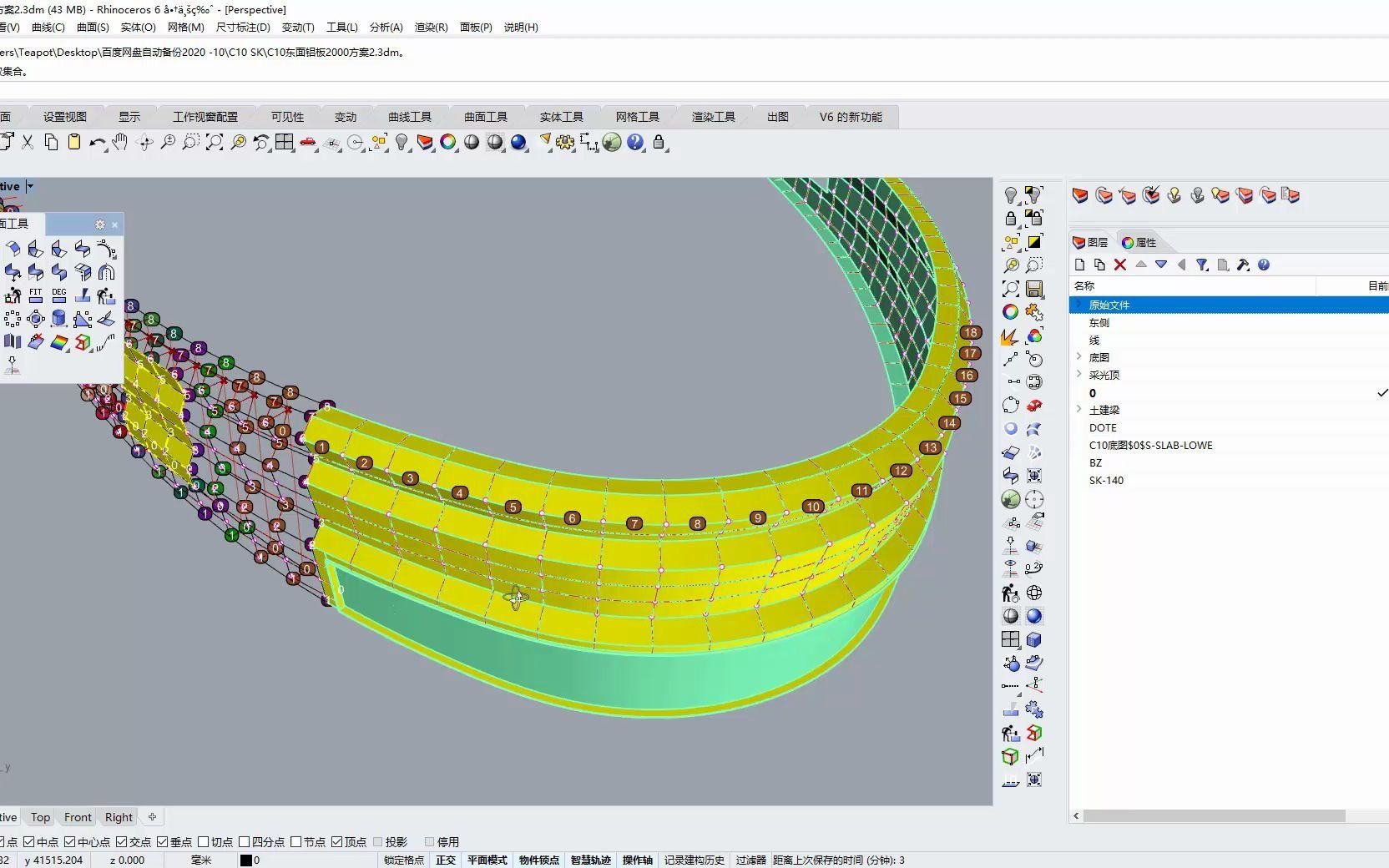Click the Copy icon in main toolbar
The image size is (1389, 868).
coord(51,143)
